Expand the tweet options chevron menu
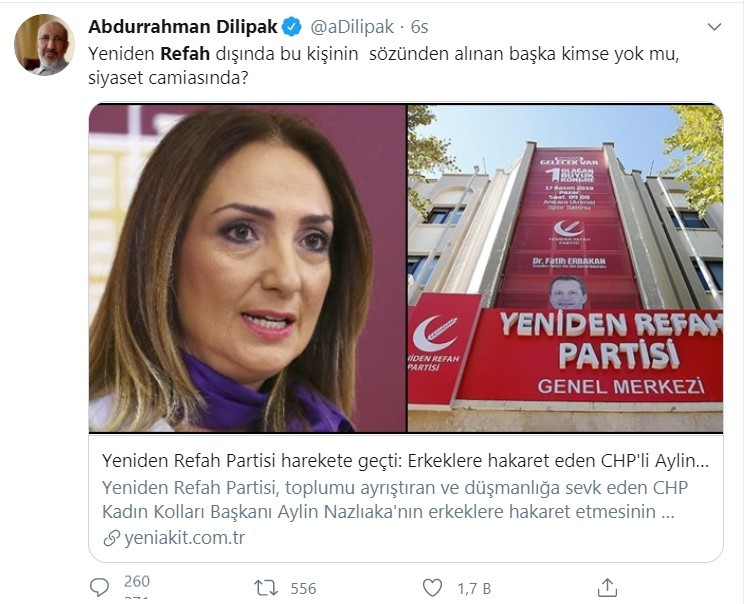755x604 pixels. pos(714,26)
